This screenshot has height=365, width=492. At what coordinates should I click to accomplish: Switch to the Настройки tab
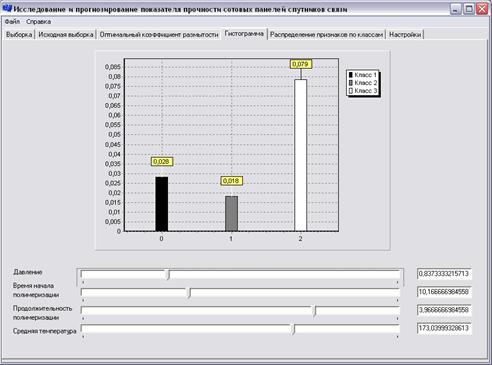[405, 34]
